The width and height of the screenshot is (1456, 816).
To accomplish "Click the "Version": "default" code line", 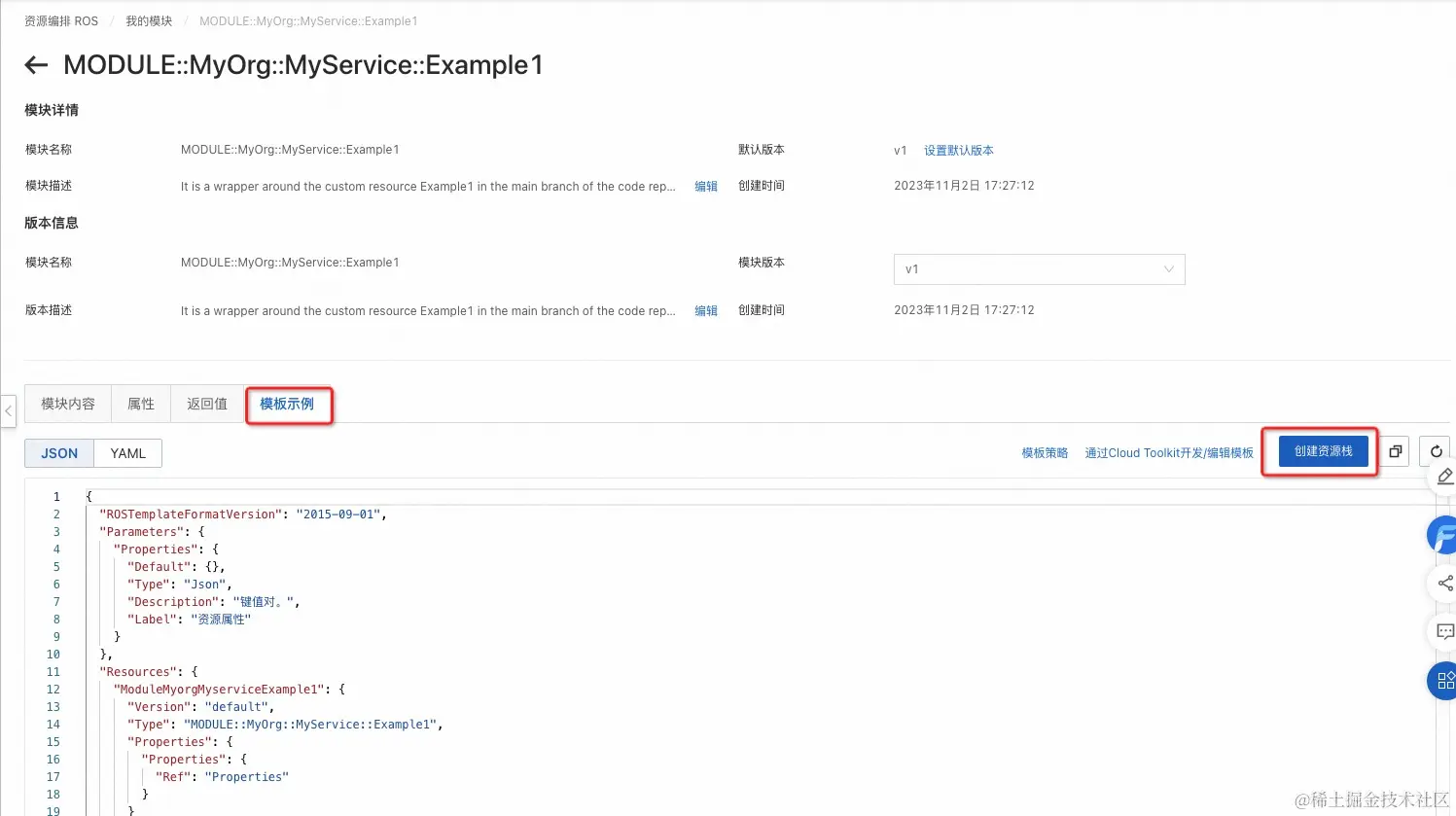I will coord(200,707).
